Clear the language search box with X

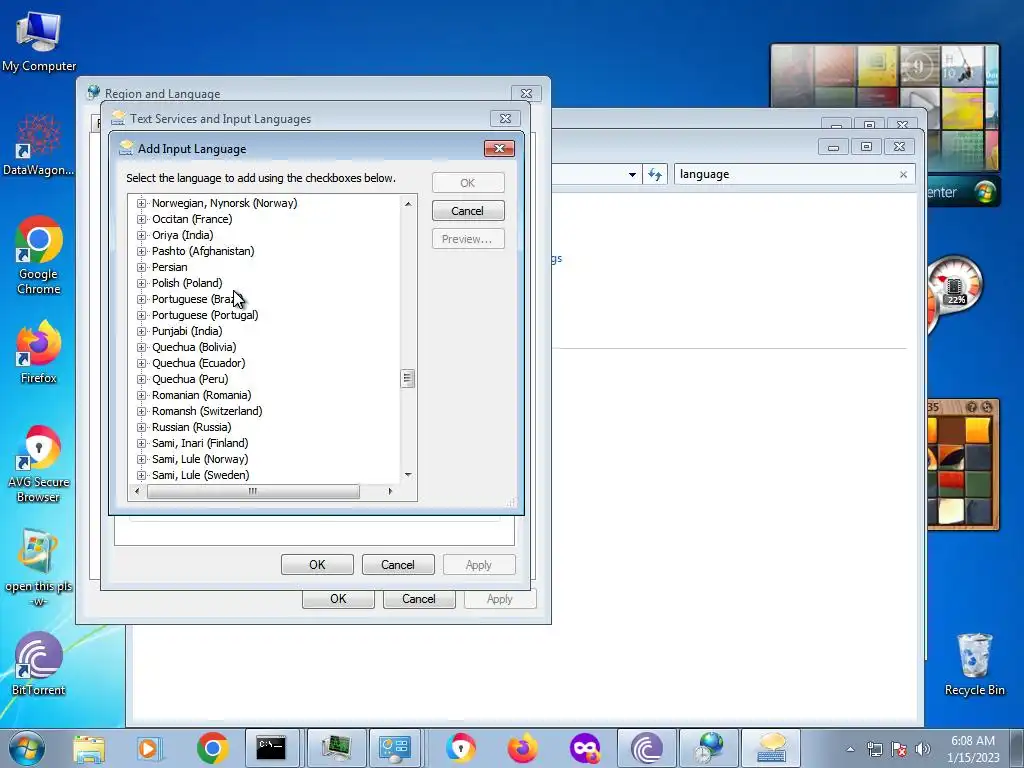click(903, 174)
